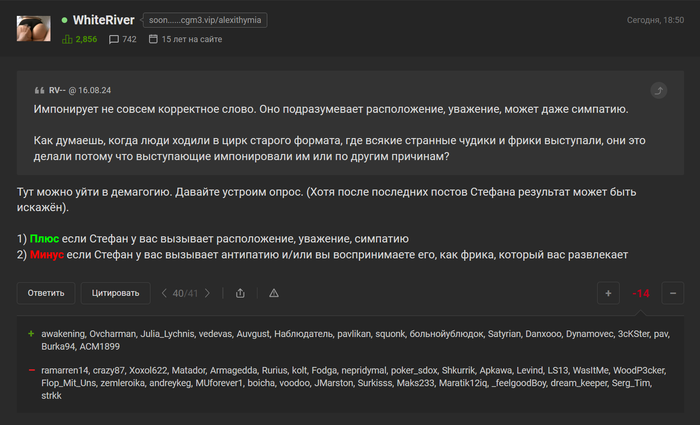Open voter dream_keeper's profile
Viewport: 700px width, 425px height.
tap(579, 383)
